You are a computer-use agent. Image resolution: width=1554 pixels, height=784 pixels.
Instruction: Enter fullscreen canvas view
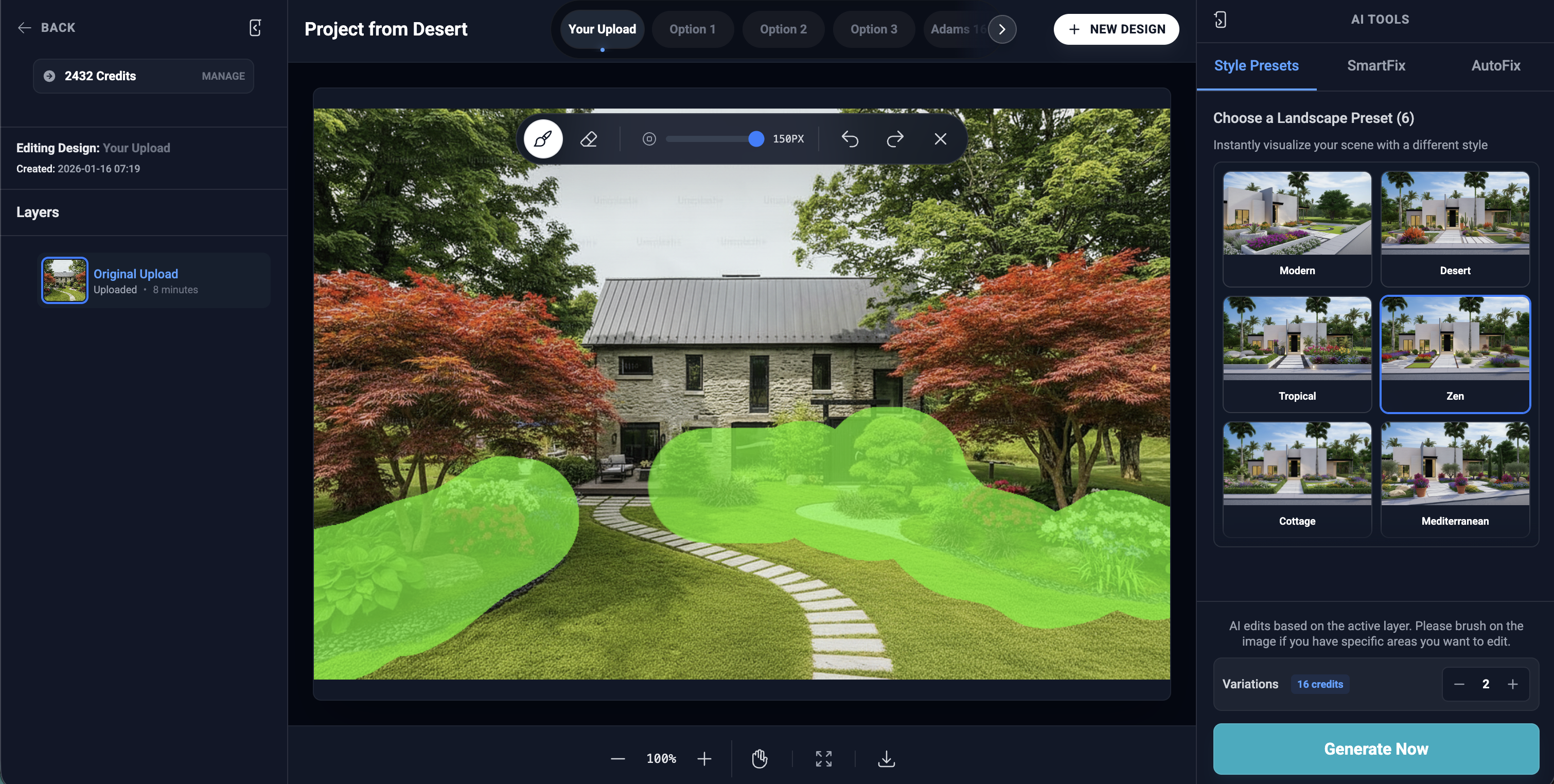(x=823, y=759)
